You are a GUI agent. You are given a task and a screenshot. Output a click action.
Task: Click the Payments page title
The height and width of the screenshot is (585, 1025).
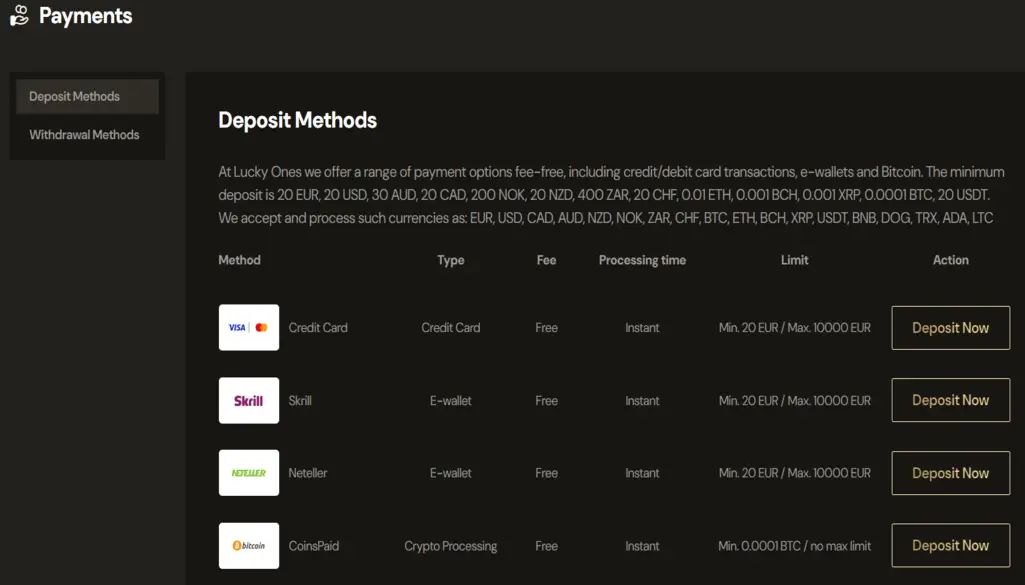(86, 16)
